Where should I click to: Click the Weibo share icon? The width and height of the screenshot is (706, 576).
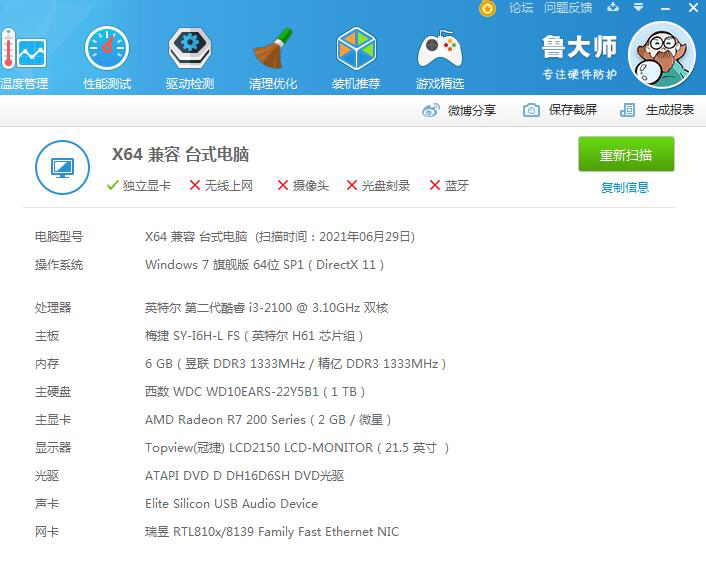(431, 110)
